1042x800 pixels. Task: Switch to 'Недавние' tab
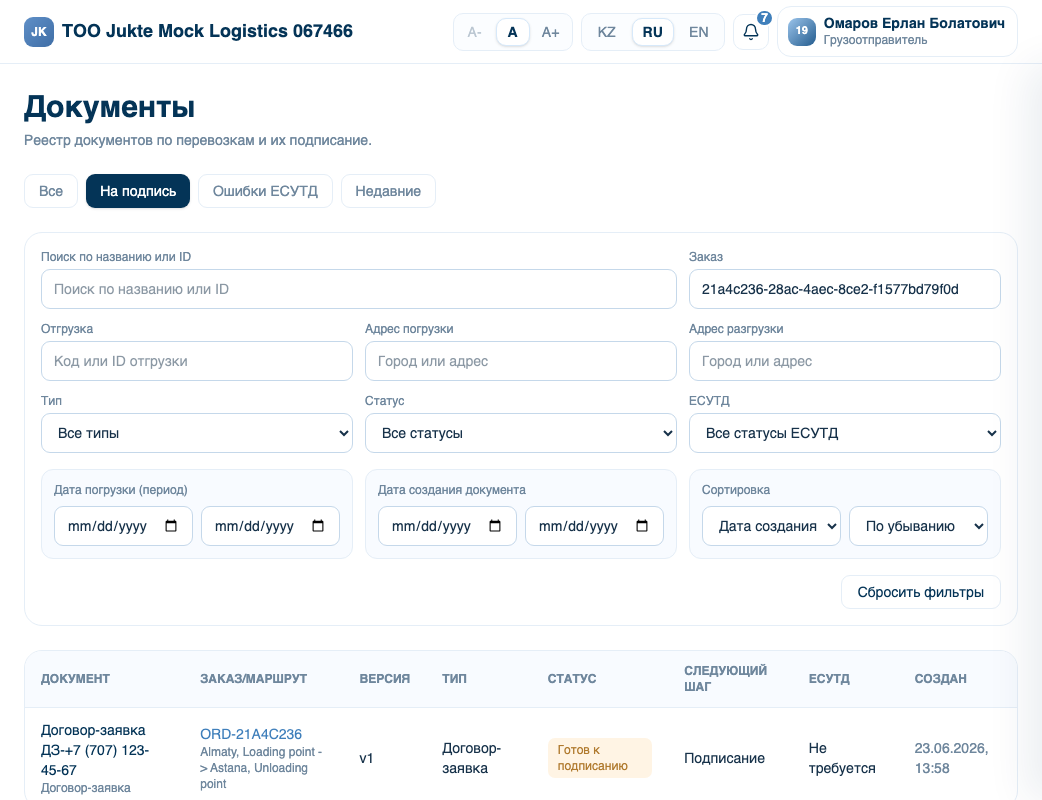click(x=388, y=191)
